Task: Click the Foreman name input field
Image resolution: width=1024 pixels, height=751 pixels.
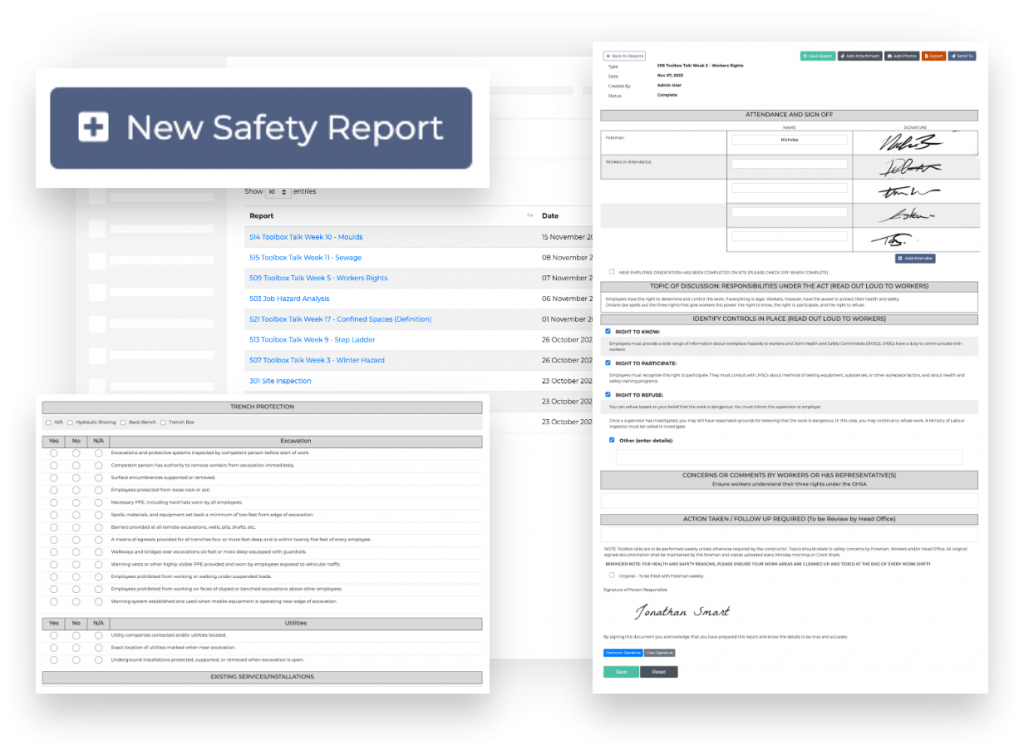Action: 789,140
